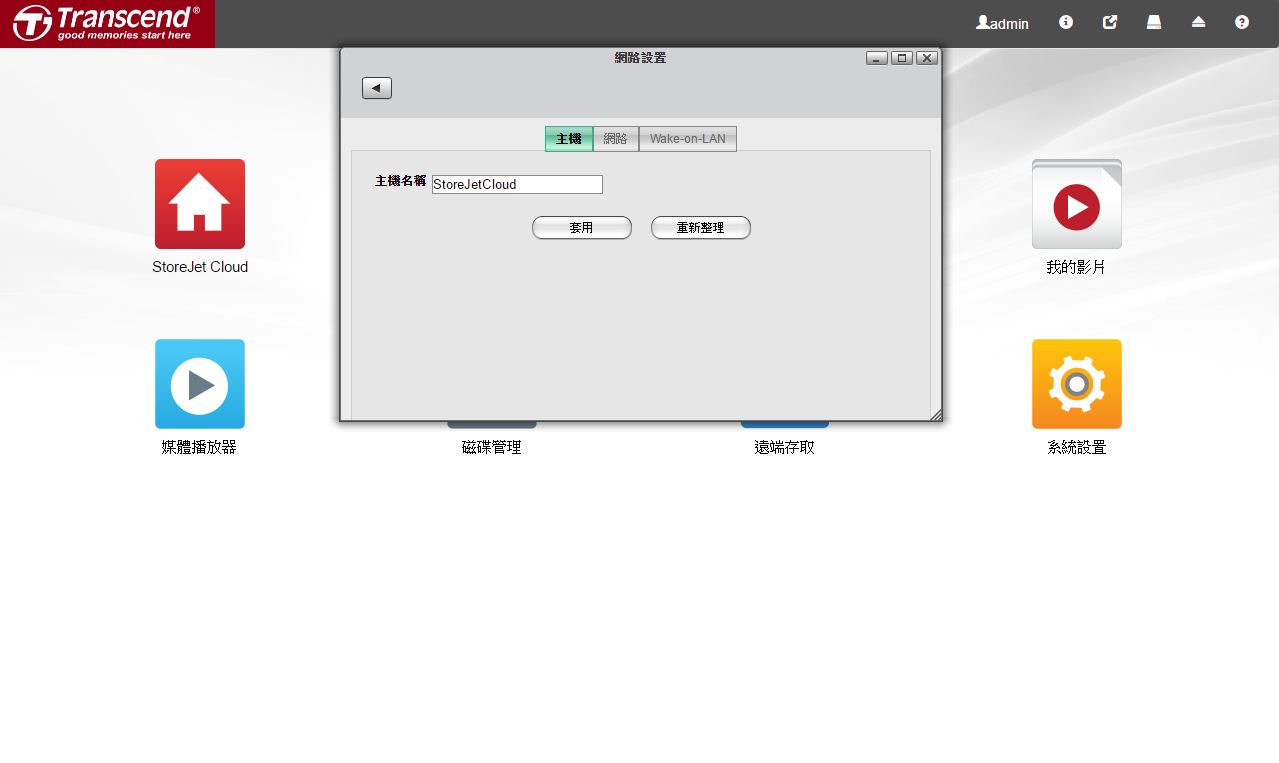Click the dialog resize grip corner
1279x763 pixels.
935,414
